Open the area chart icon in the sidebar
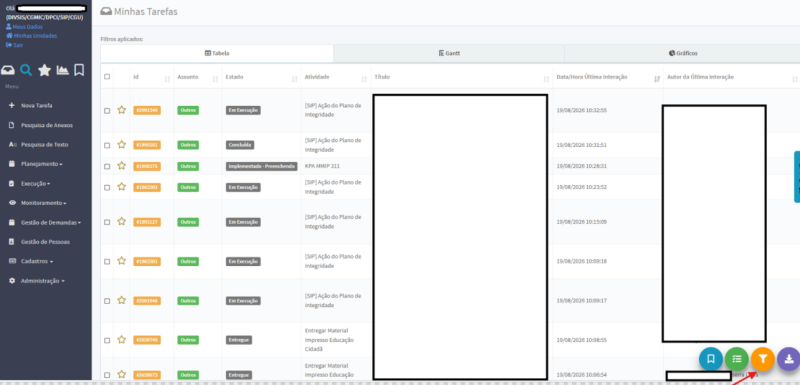 (x=62, y=70)
